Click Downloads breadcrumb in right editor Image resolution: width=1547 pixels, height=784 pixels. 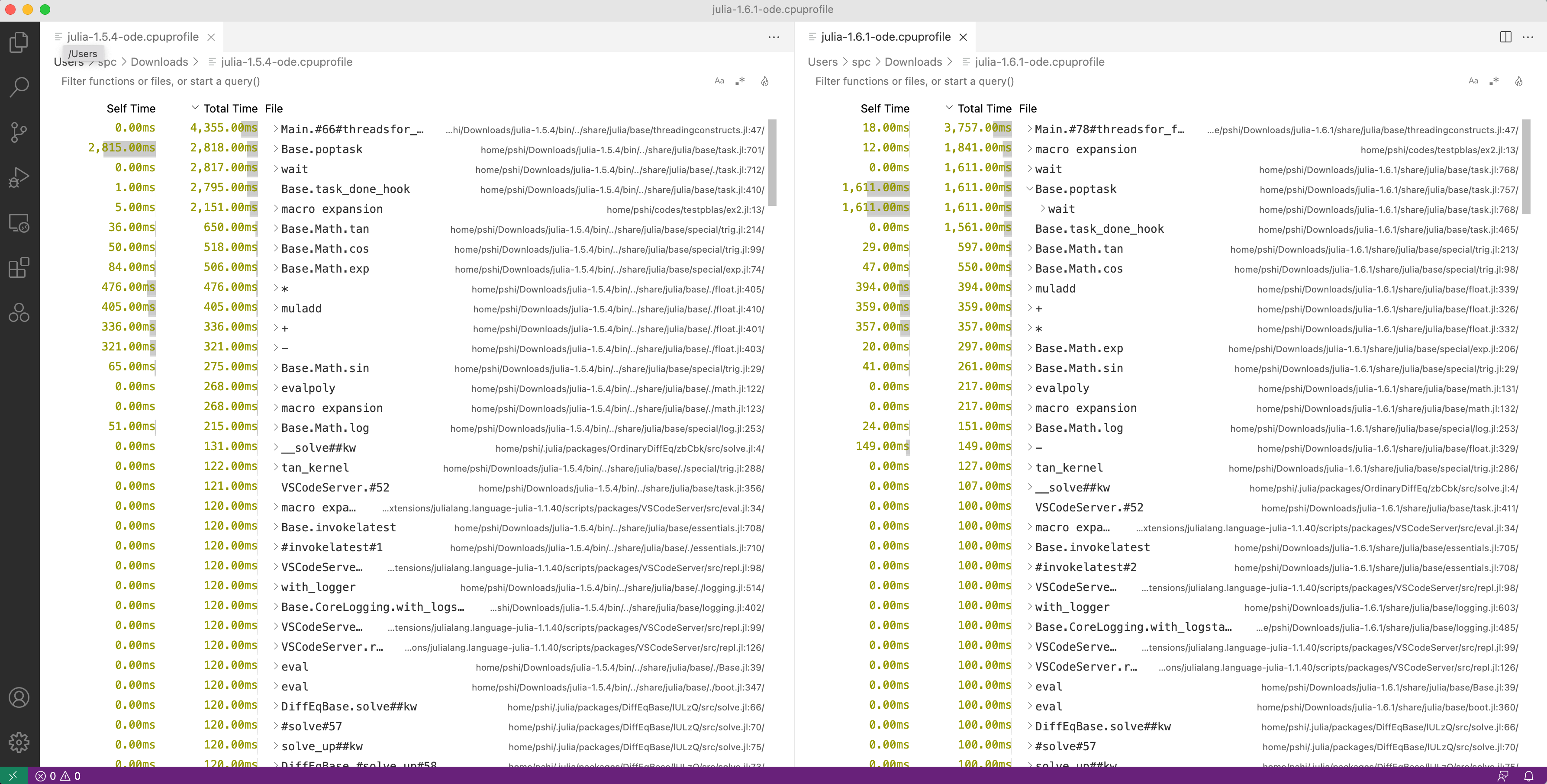[x=913, y=62]
